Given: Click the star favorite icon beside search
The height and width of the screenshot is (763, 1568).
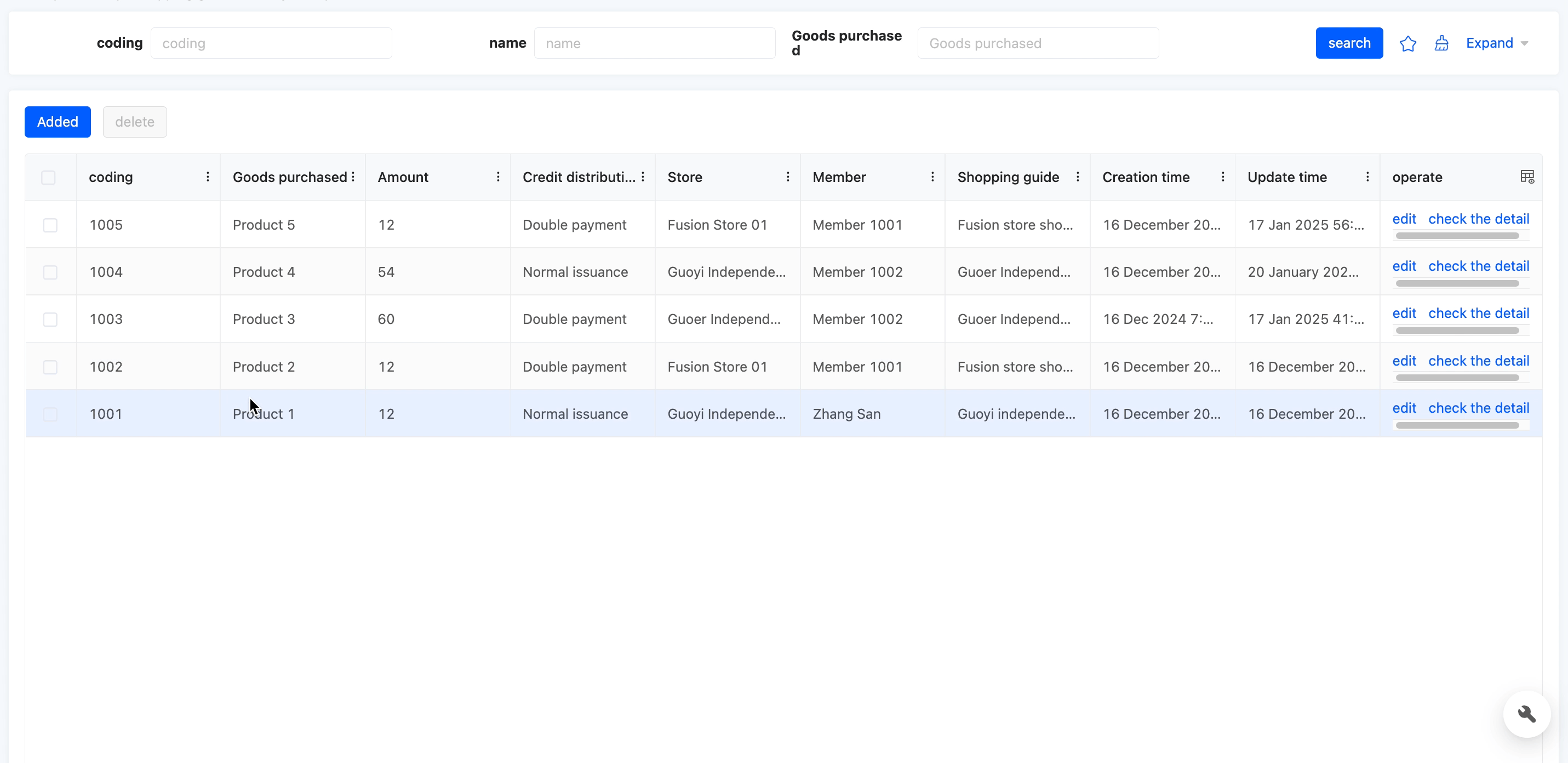Looking at the screenshot, I should (x=1407, y=43).
